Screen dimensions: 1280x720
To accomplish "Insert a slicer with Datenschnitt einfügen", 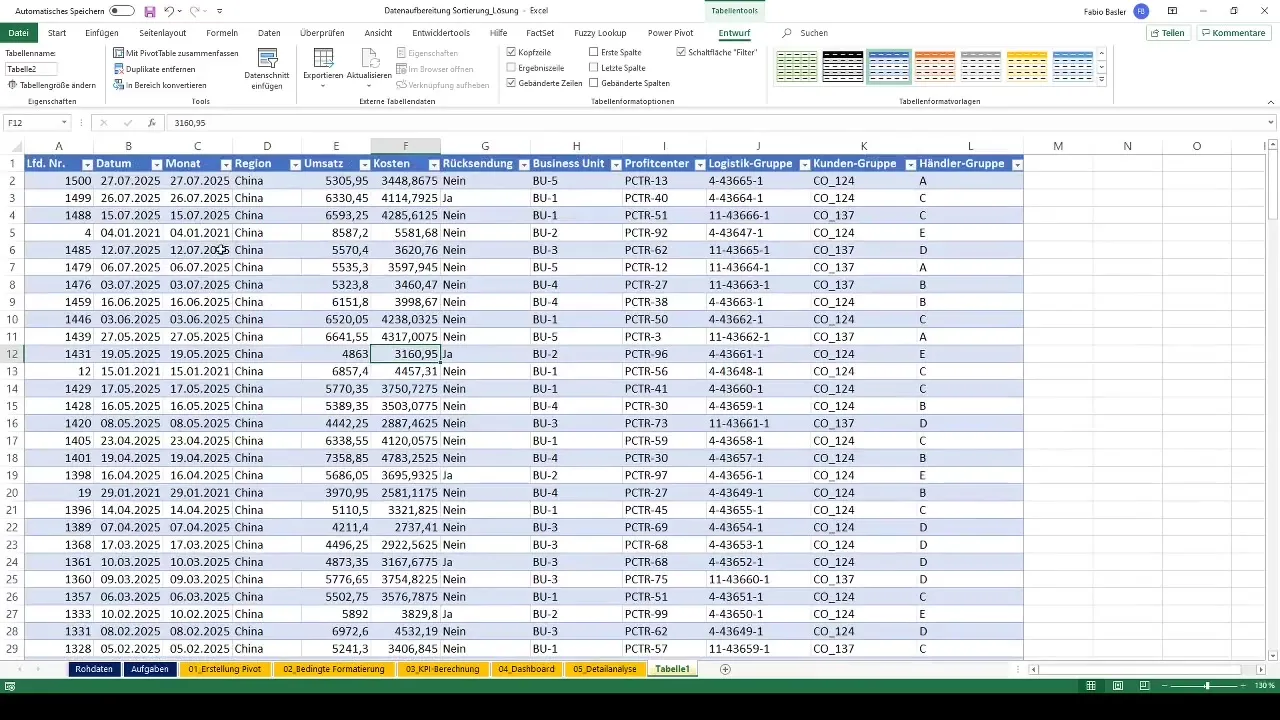I will (267, 69).
